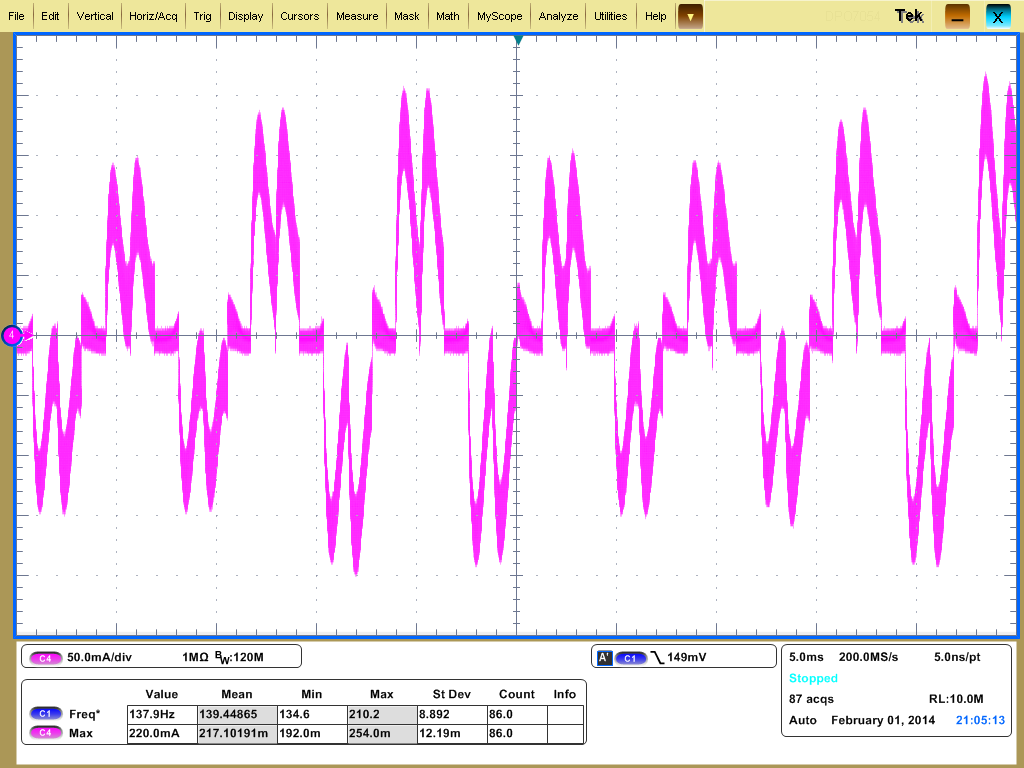Click the Stopped acquisition status indicator
The width and height of the screenshot is (1024, 768).
(x=813, y=678)
